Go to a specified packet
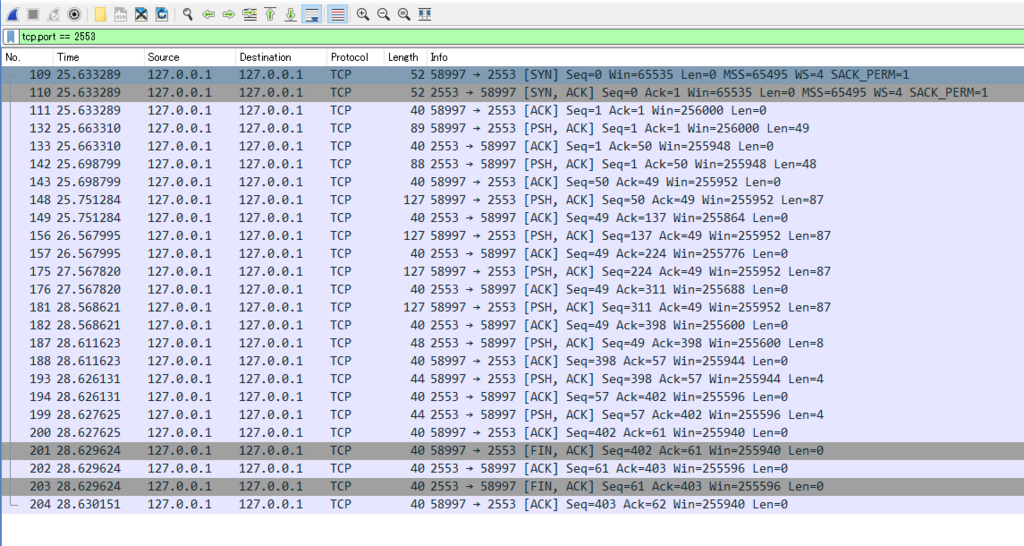 tap(249, 14)
